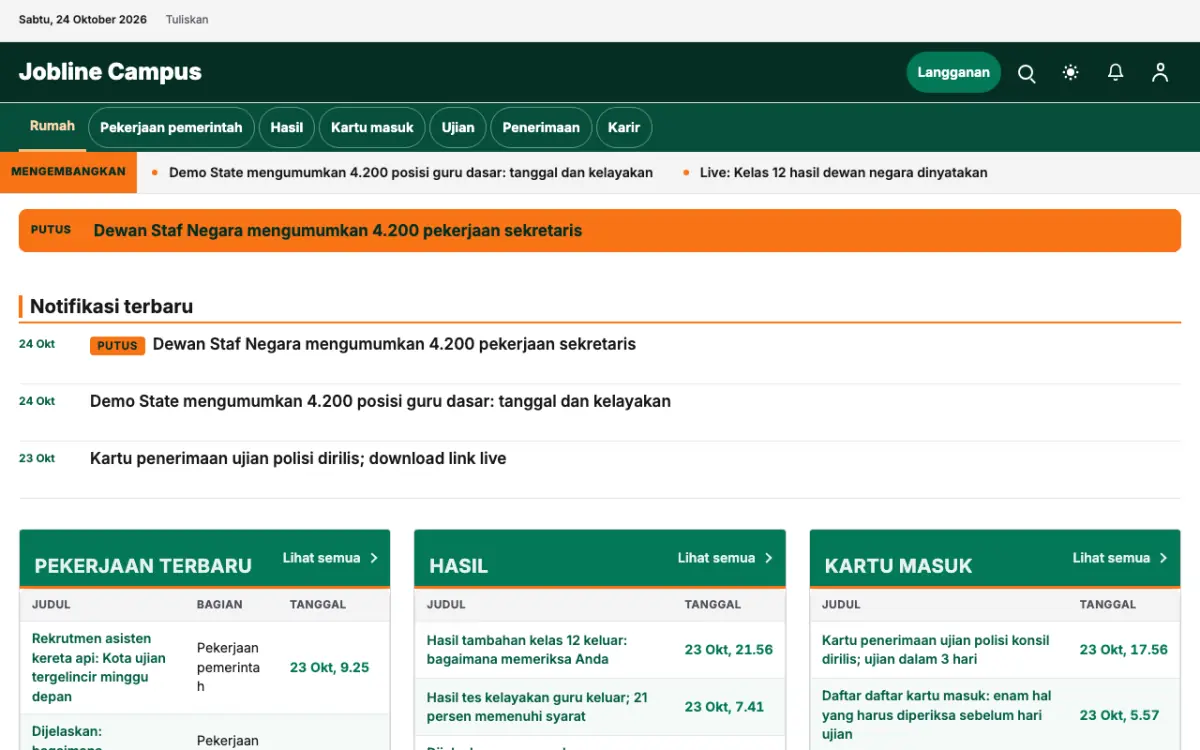Select the Rumah navigation tab
The height and width of the screenshot is (750, 1200).
[52, 127]
